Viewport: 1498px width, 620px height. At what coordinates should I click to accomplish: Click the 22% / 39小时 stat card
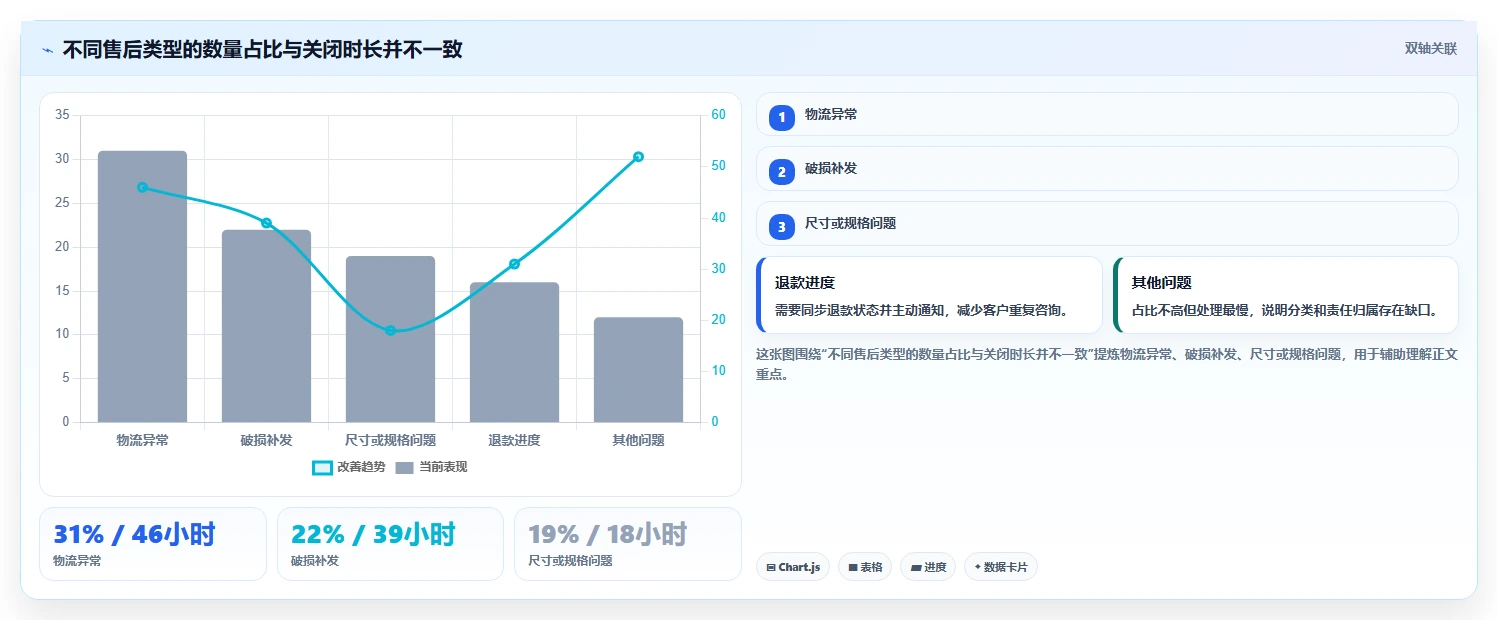point(390,544)
